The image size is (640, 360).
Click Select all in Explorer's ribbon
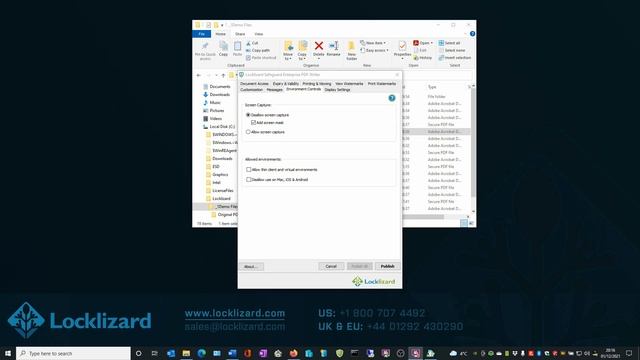click(449, 43)
